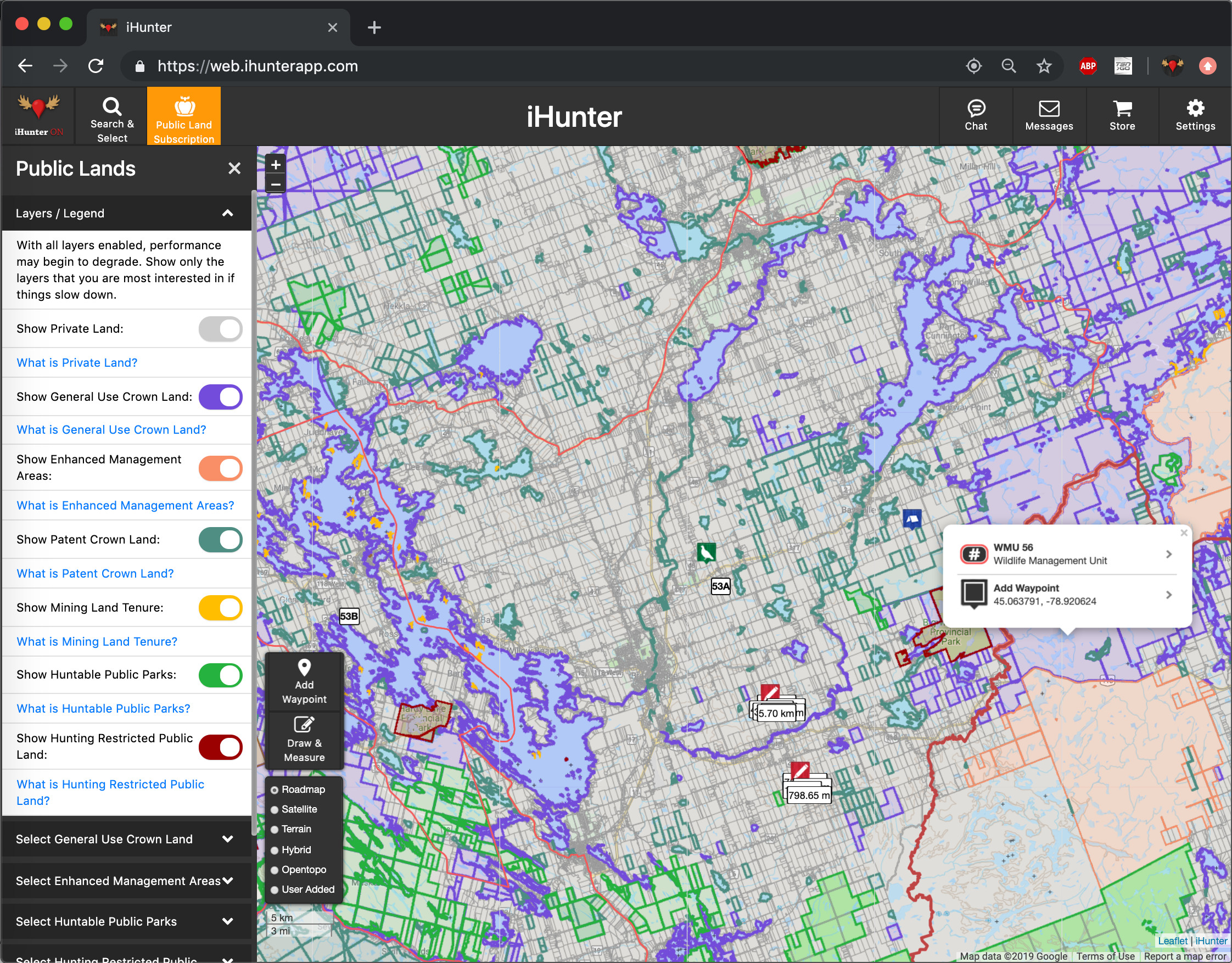Open What is Private Land? link
1232x963 pixels.
[77, 363]
